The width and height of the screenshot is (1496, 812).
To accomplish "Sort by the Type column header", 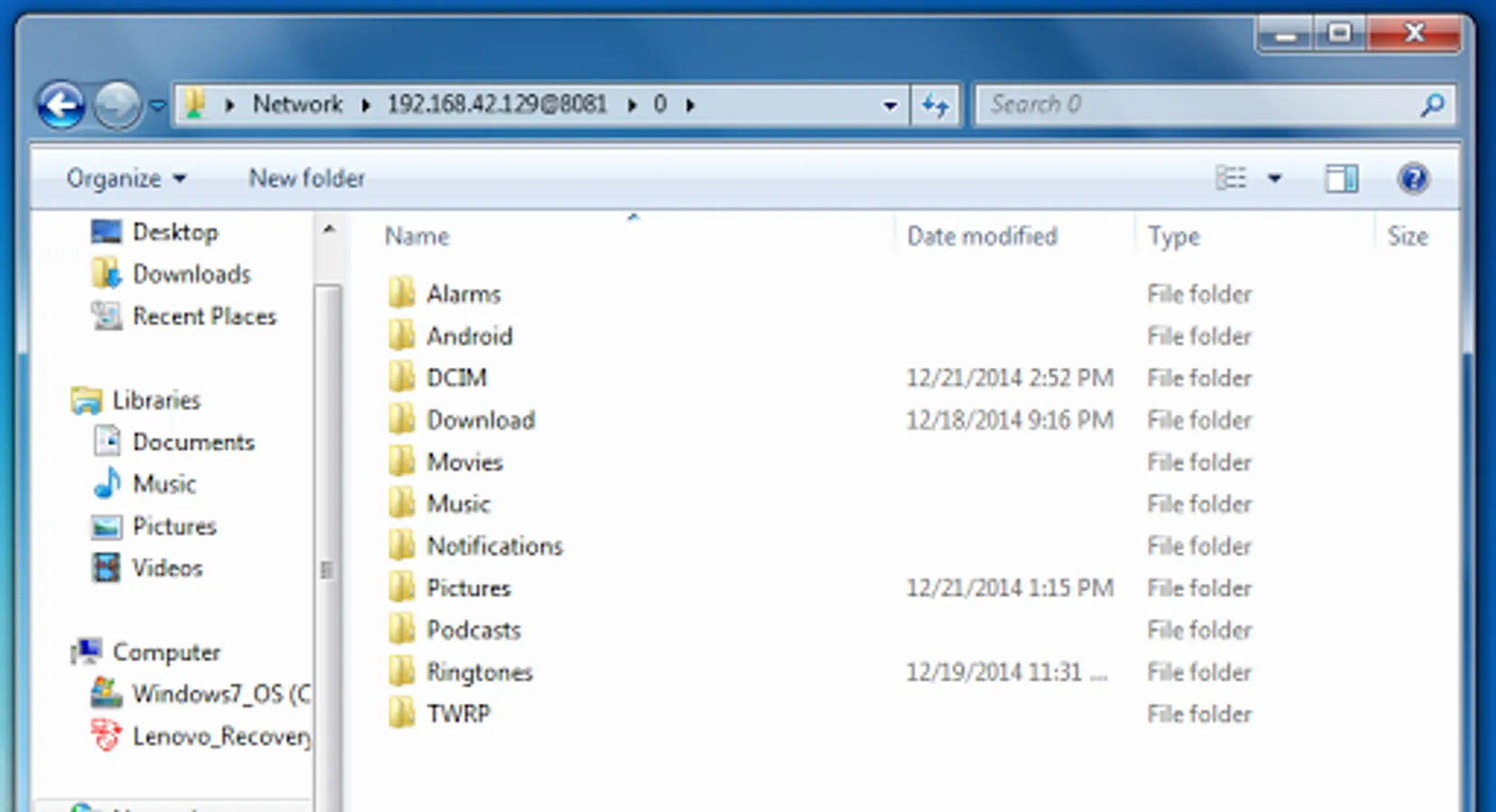I will [1174, 236].
